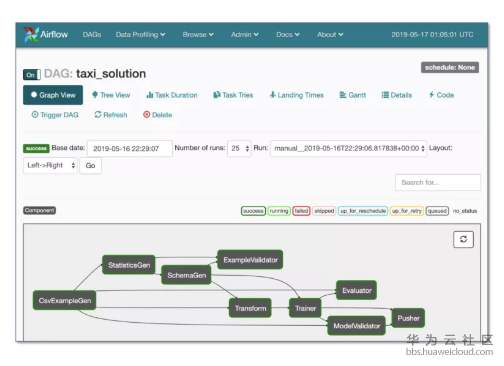Open the Landing Times tab
The width and height of the screenshot is (504, 366).
[297, 95]
